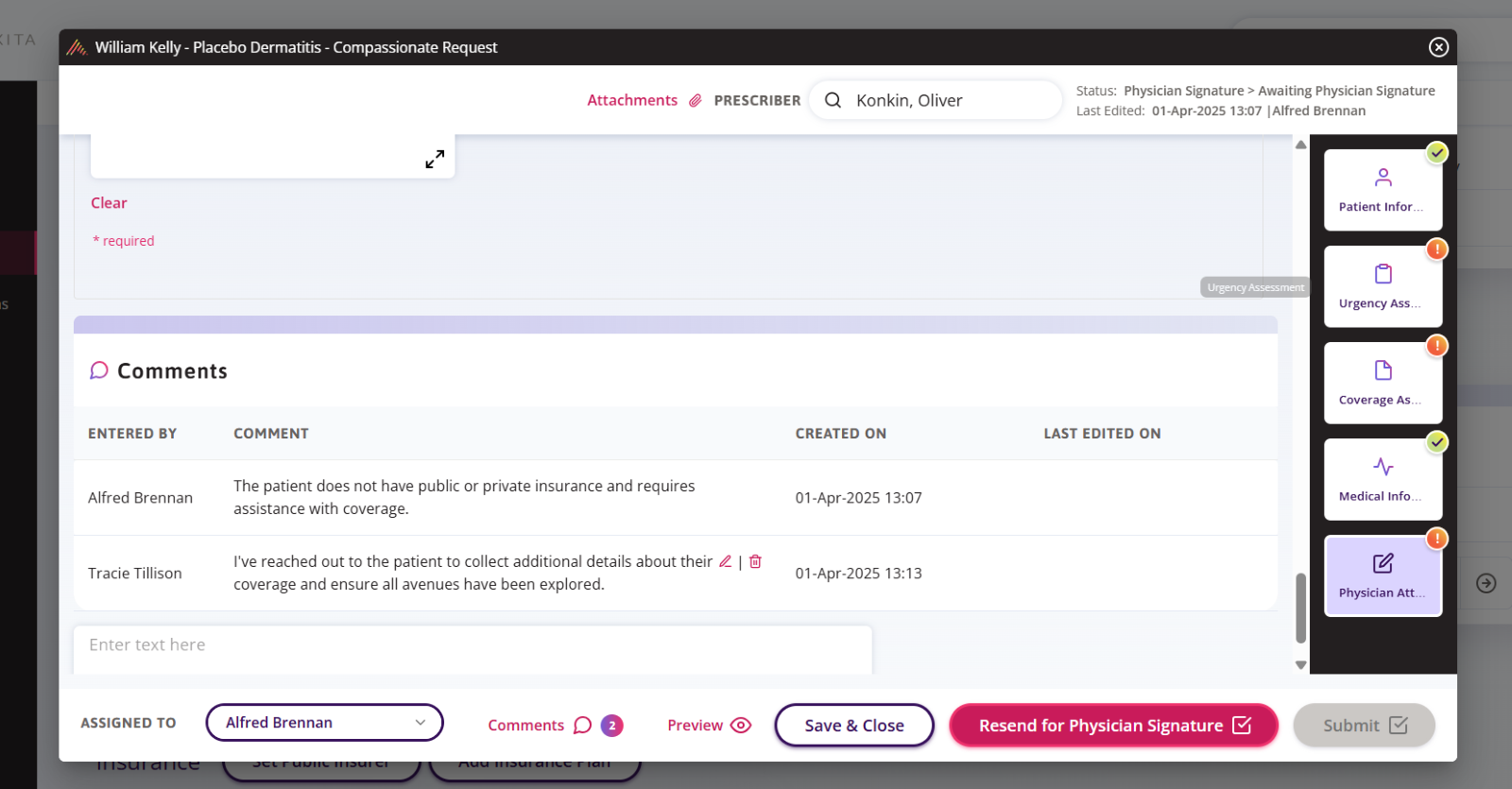1512x789 pixels.
Task: Click the pencil edit icon on Tracie's comment
Action: pos(725,561)
